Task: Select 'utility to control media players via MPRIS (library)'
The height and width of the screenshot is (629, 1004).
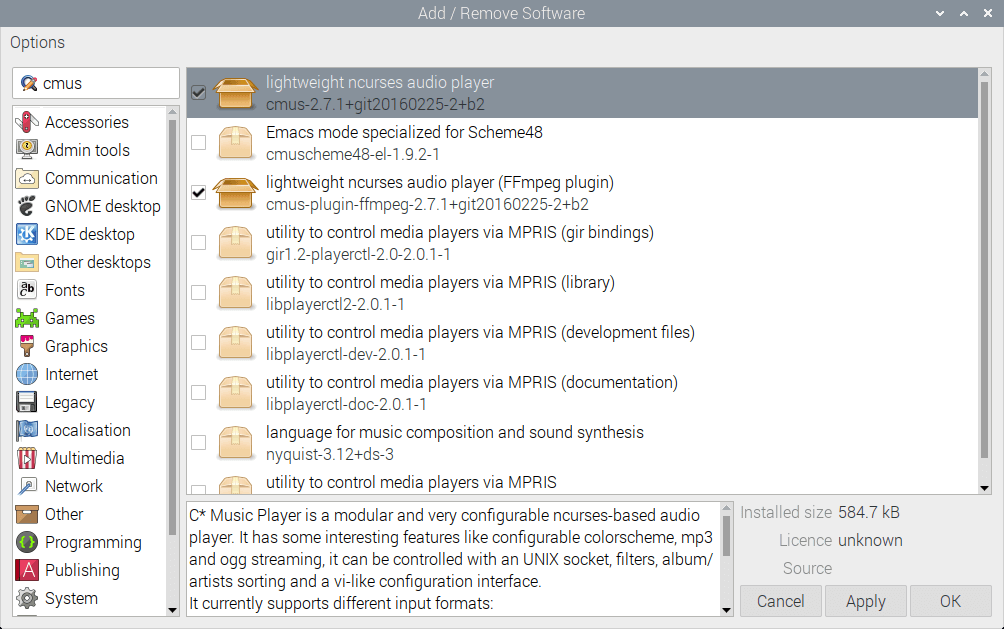Action: click(x=441, y=282)
